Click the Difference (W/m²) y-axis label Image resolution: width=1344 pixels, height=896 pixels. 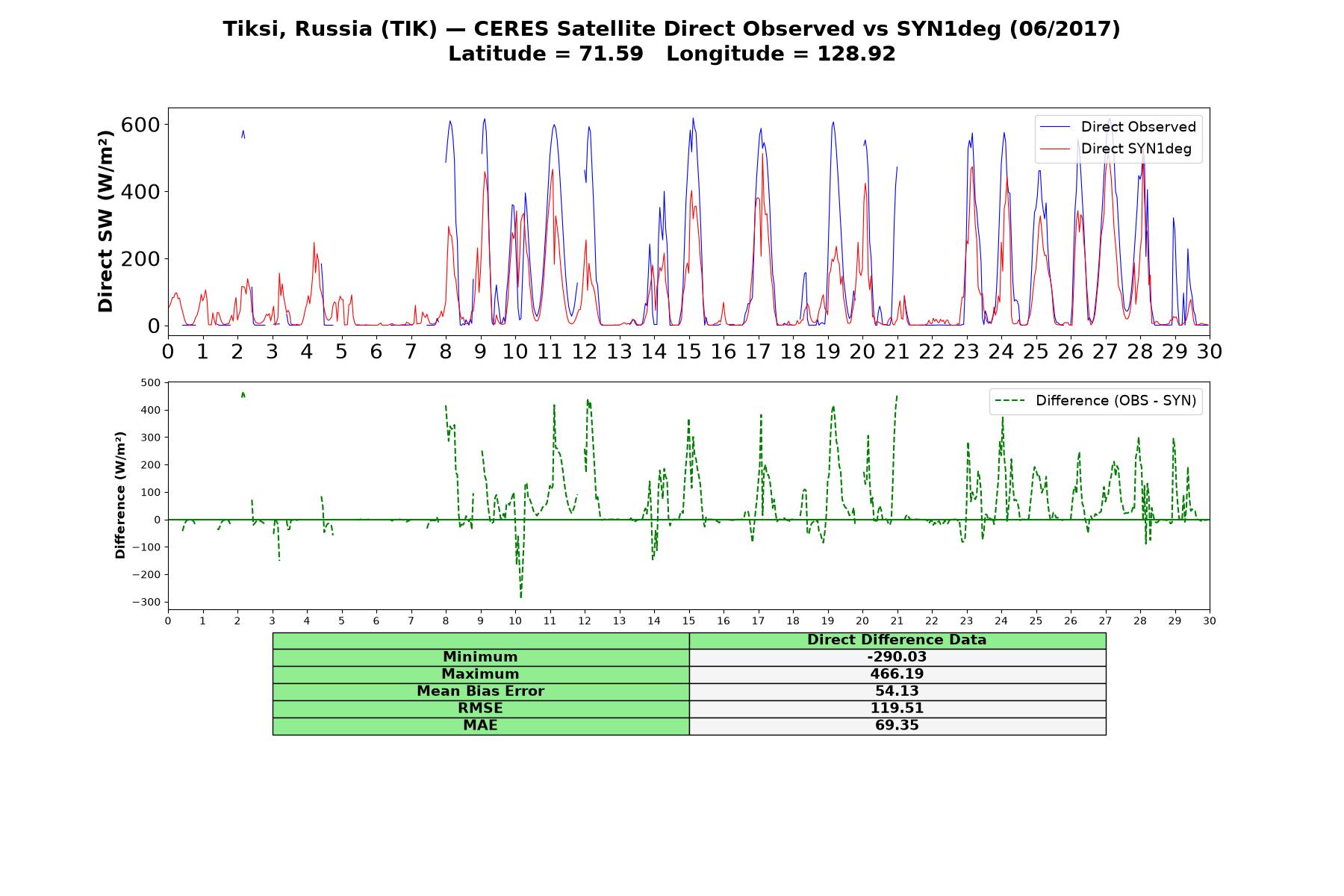tap(120, 495)
